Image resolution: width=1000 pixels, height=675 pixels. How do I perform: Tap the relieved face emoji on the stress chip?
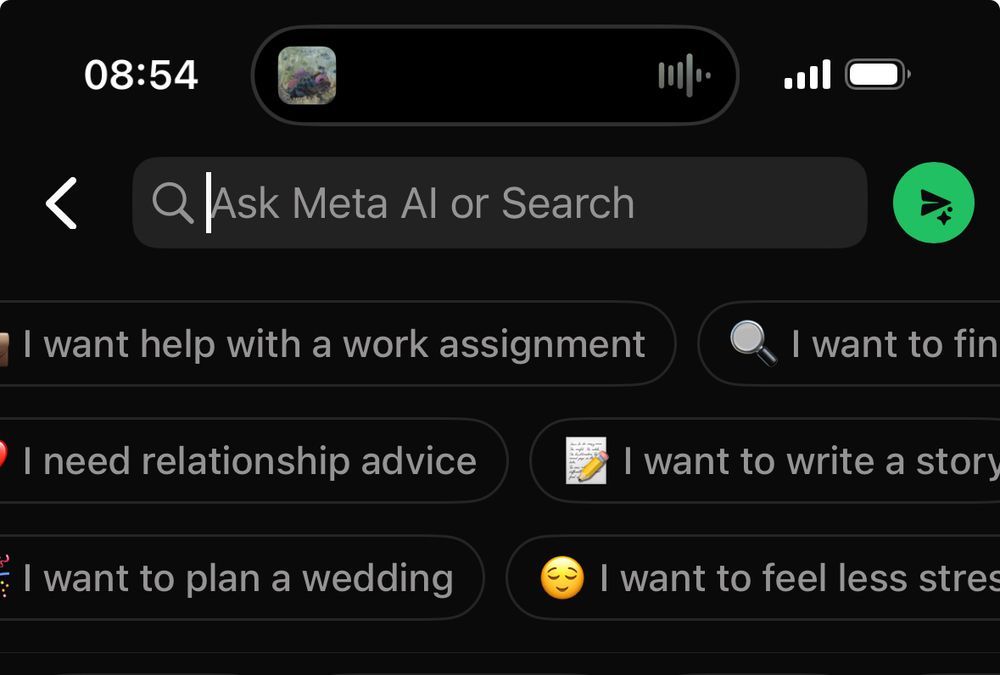tap(561, 577)
